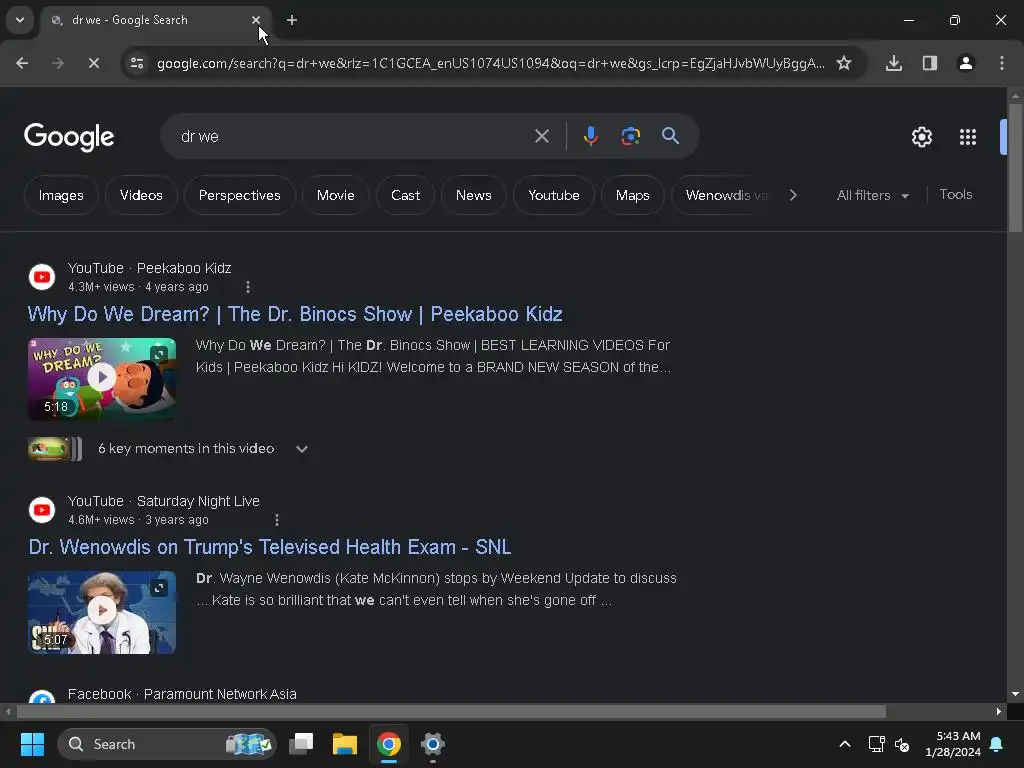Submit search using the magnifier icon
This screenshot has width=1024, height=768.
(x=670, y=136)
